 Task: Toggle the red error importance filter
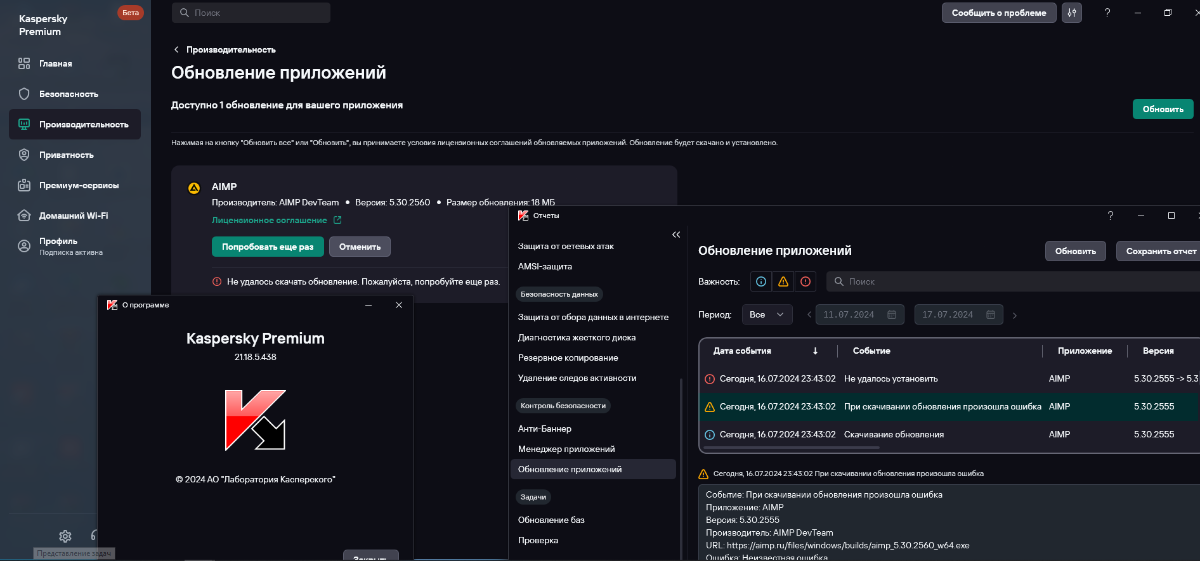pyautogui.click(x=805, y=282)
